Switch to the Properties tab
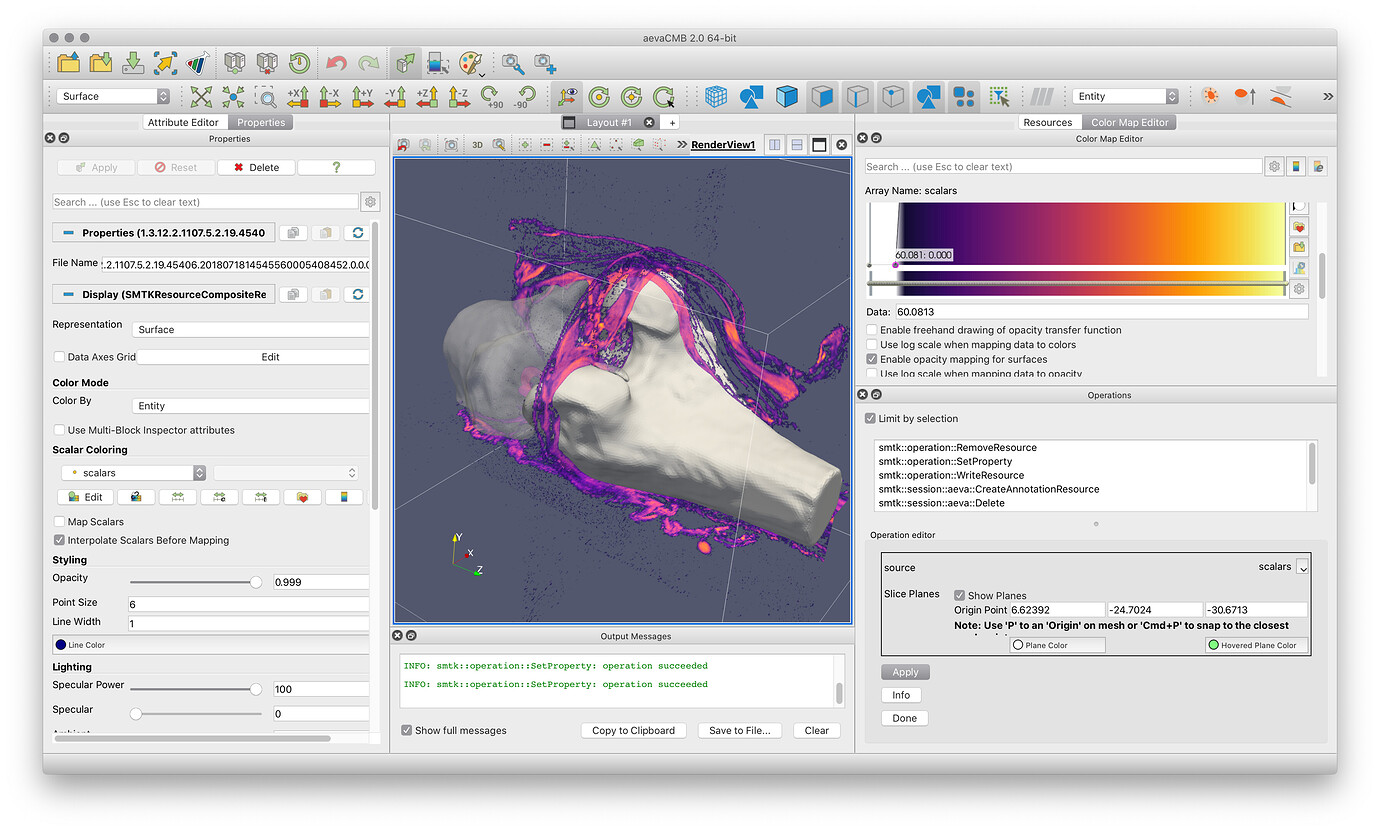This screenshot has height=830, width=1380. [261, 123]
